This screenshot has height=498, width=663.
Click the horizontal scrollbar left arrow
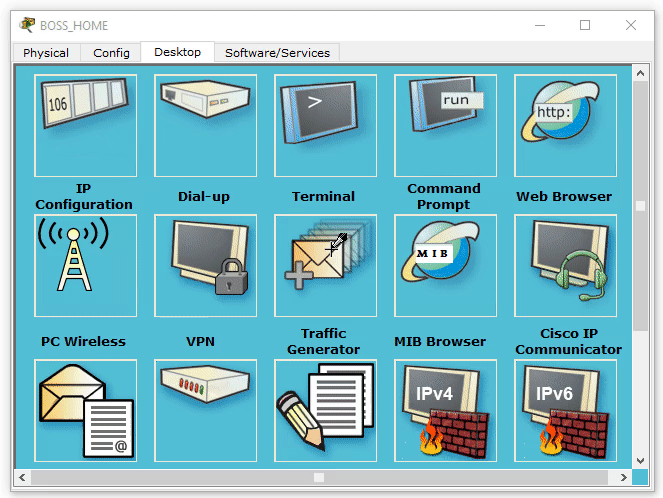(22, 477)
